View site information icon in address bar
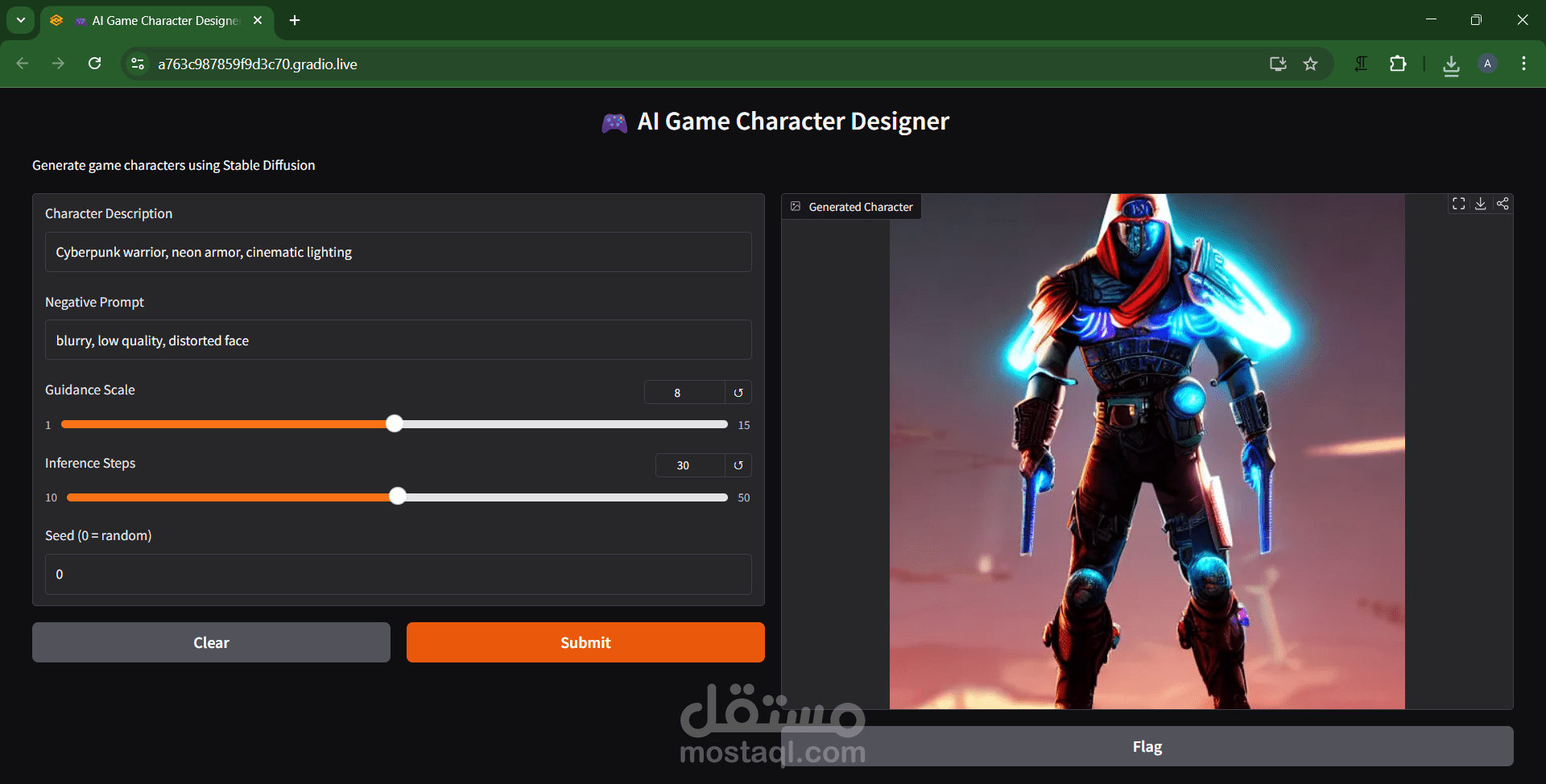This screenshot has height=784, width=1546. pos(138,64)
